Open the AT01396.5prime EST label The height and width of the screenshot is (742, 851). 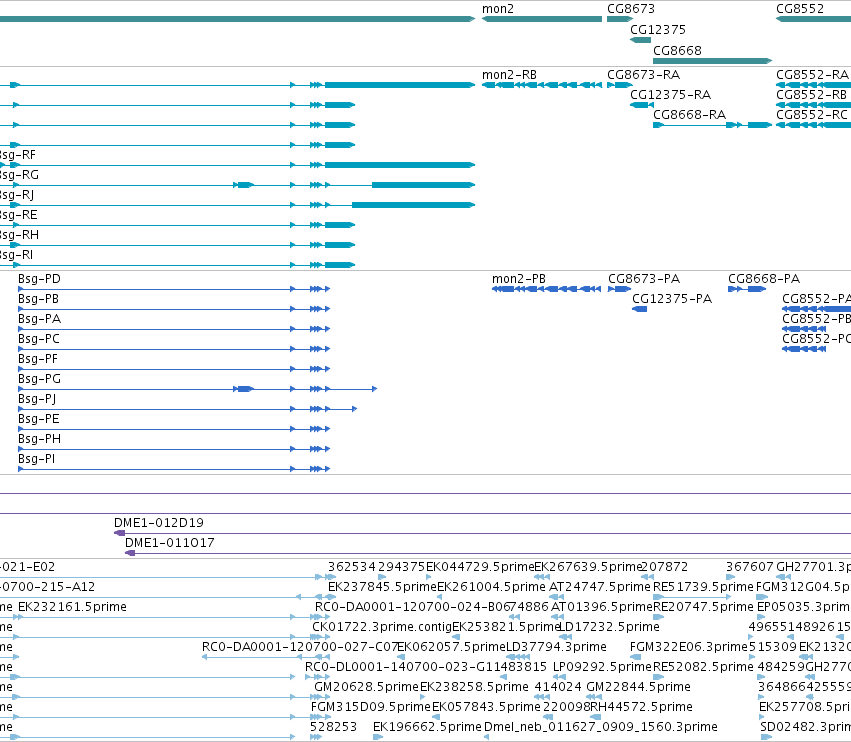pos(601,607)
